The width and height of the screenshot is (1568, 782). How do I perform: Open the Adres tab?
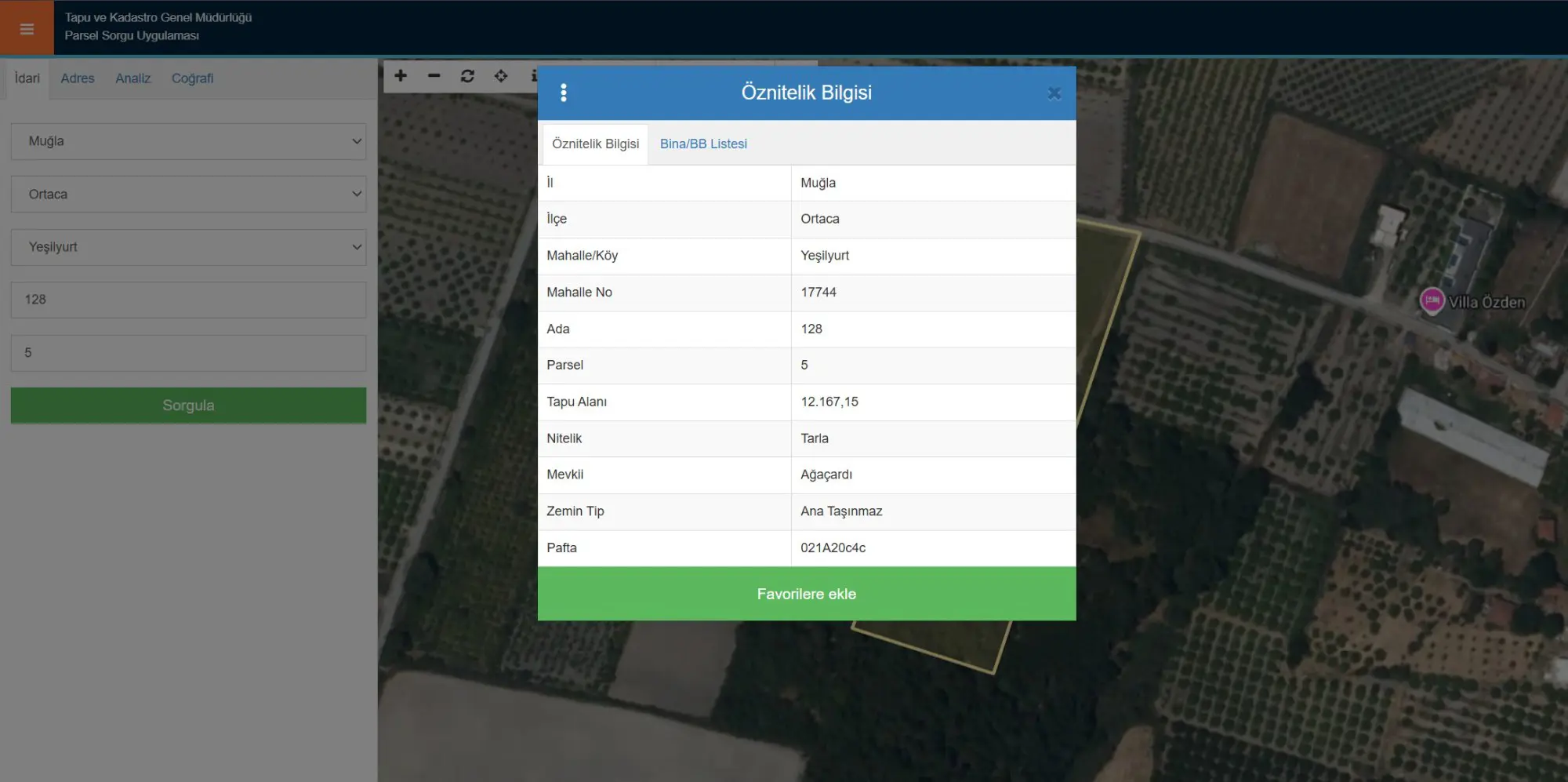pos(78,78)
